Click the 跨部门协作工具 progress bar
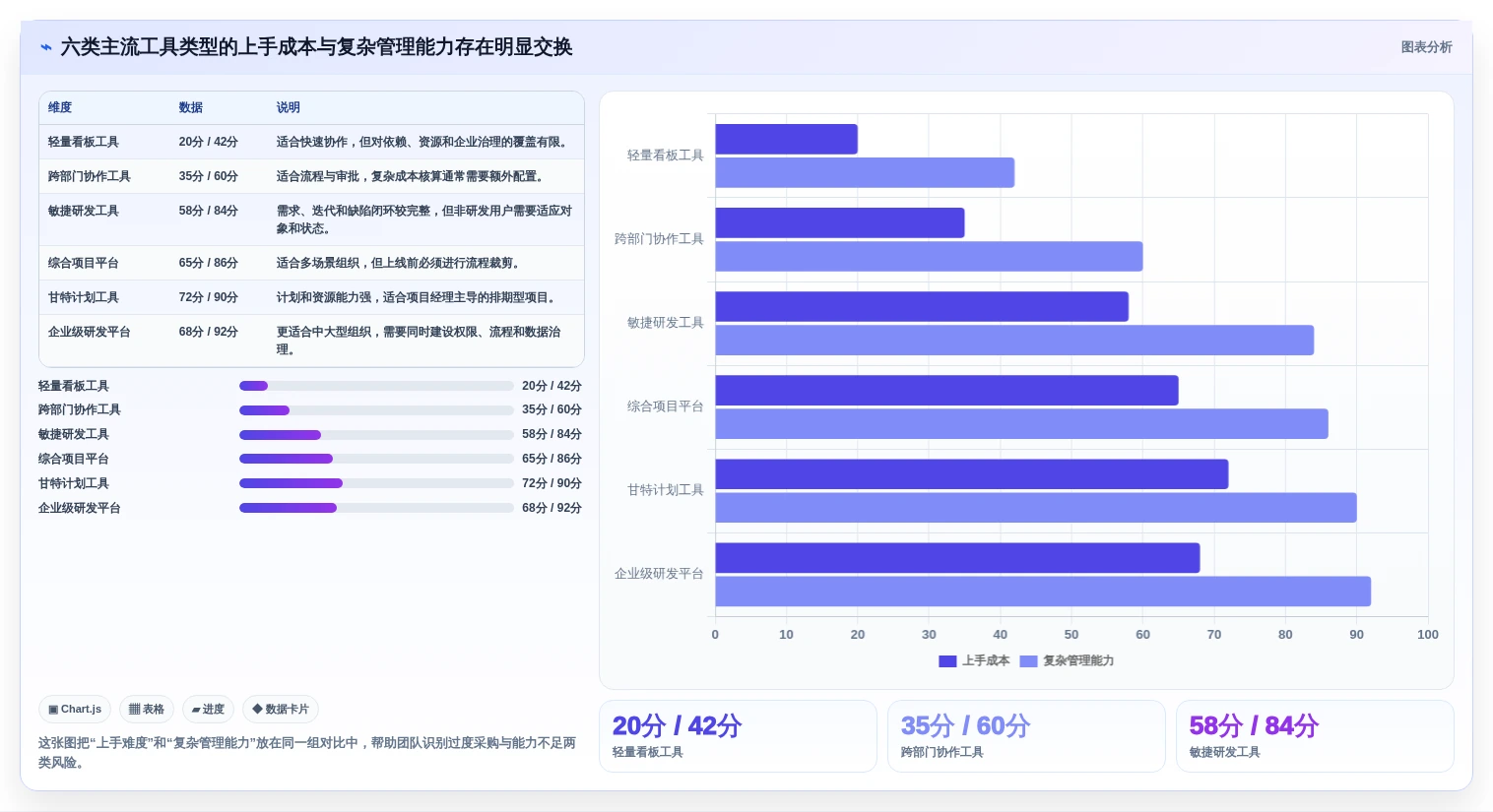The image size is (1493, 812). click(376, 410)
